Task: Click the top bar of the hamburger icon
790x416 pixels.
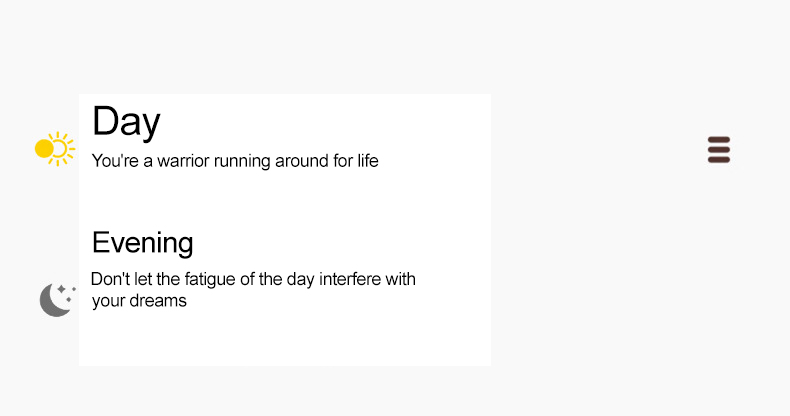Action: coord(719,139)
